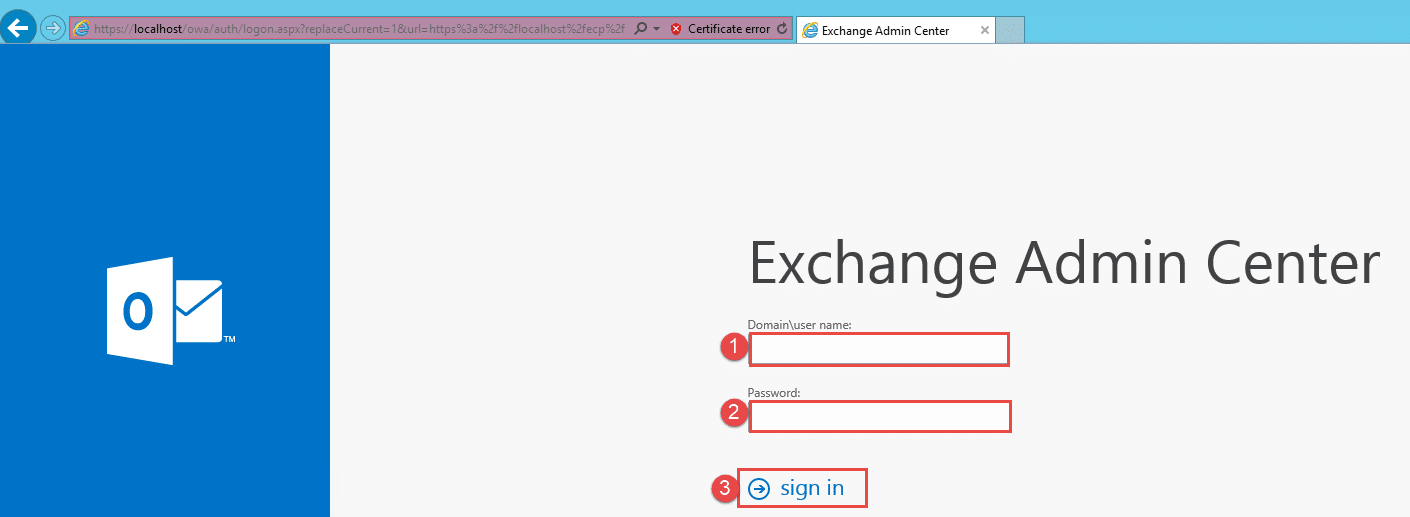
Task: Click the Internet Explorer page icon in address bar
Action: pyautogui.click(x=81, y=29)
